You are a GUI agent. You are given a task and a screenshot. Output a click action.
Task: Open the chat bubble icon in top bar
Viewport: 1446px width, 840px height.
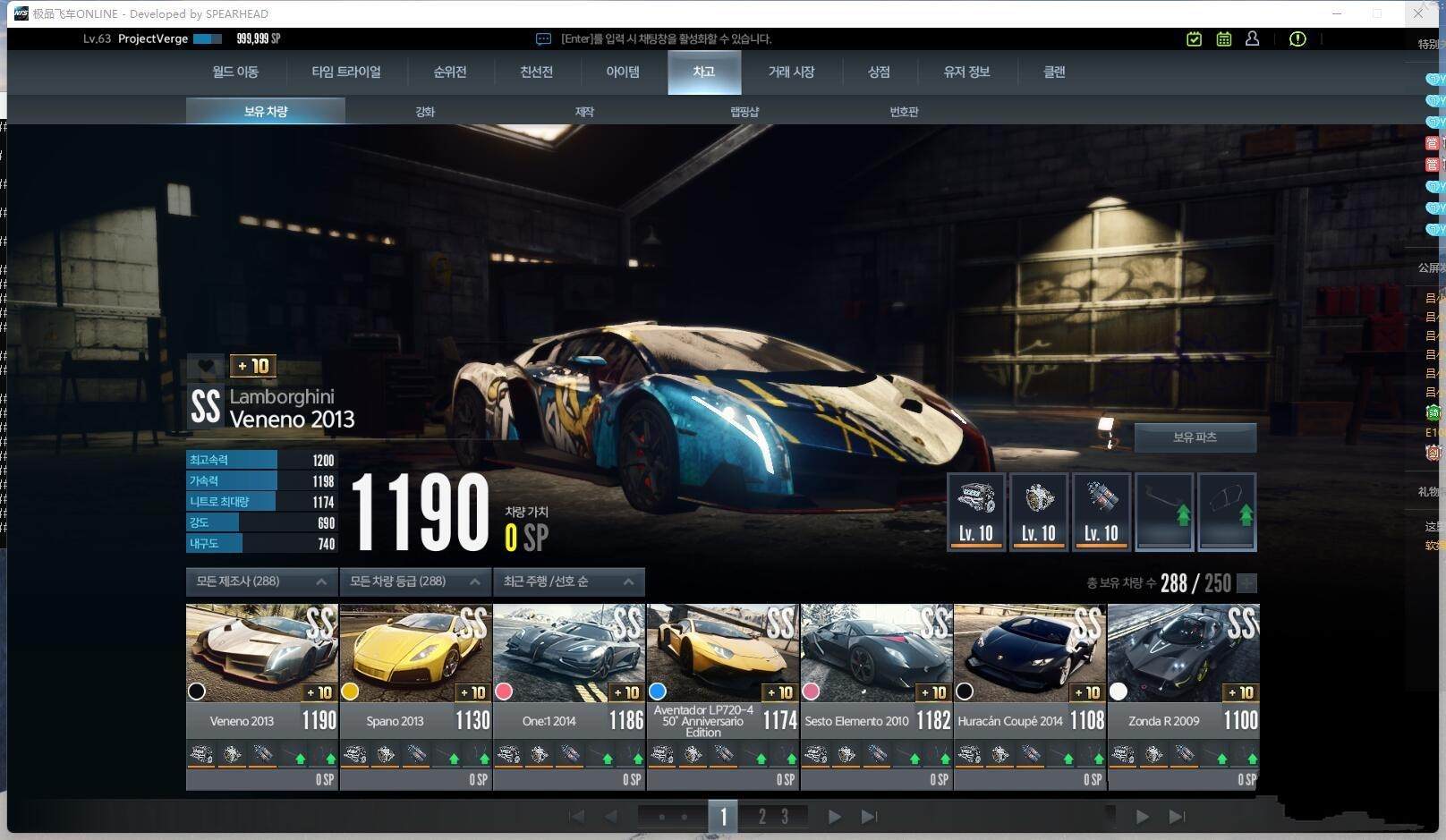click(x=543, y=38)
